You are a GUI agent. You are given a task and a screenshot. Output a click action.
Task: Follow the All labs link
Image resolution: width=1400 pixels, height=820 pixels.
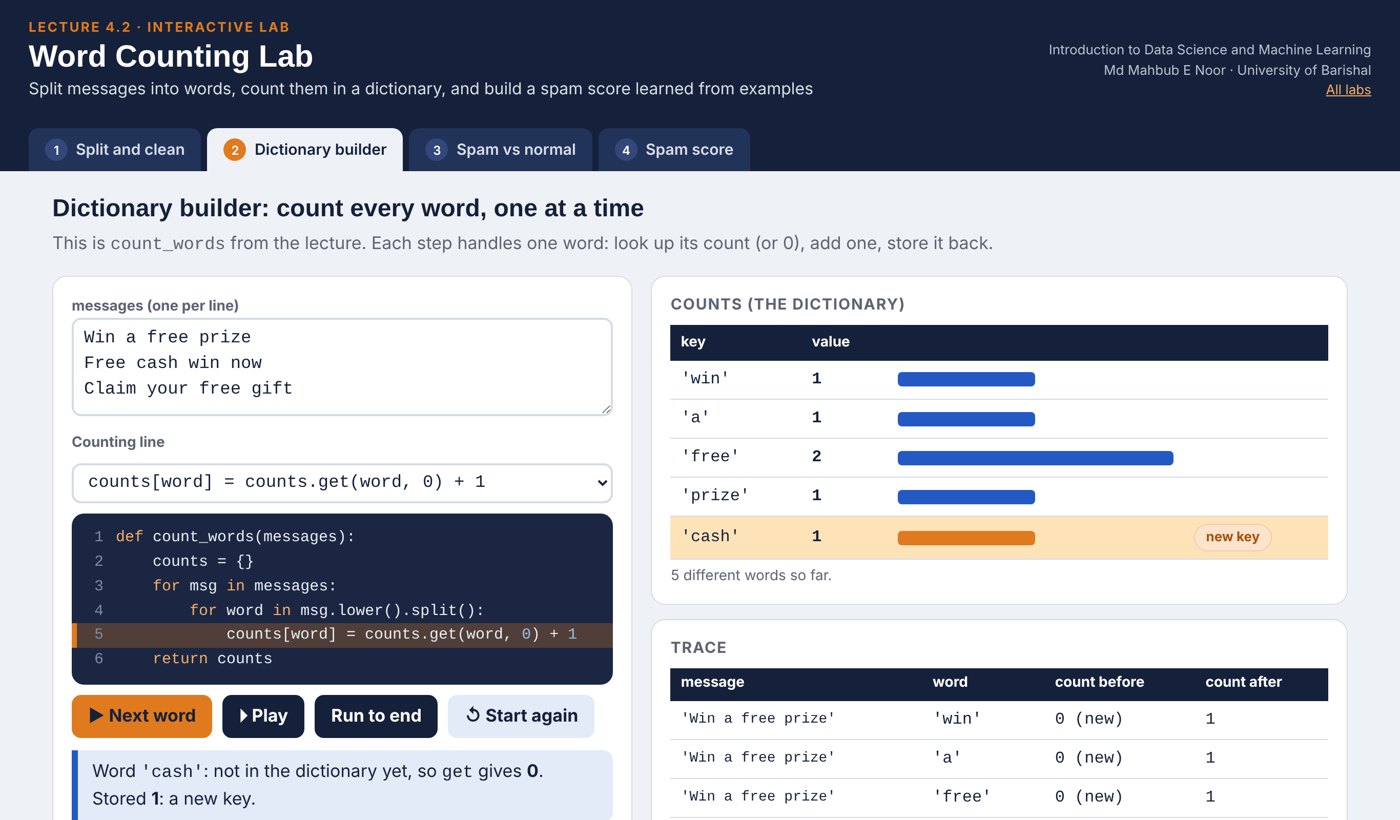(1348, 90)
